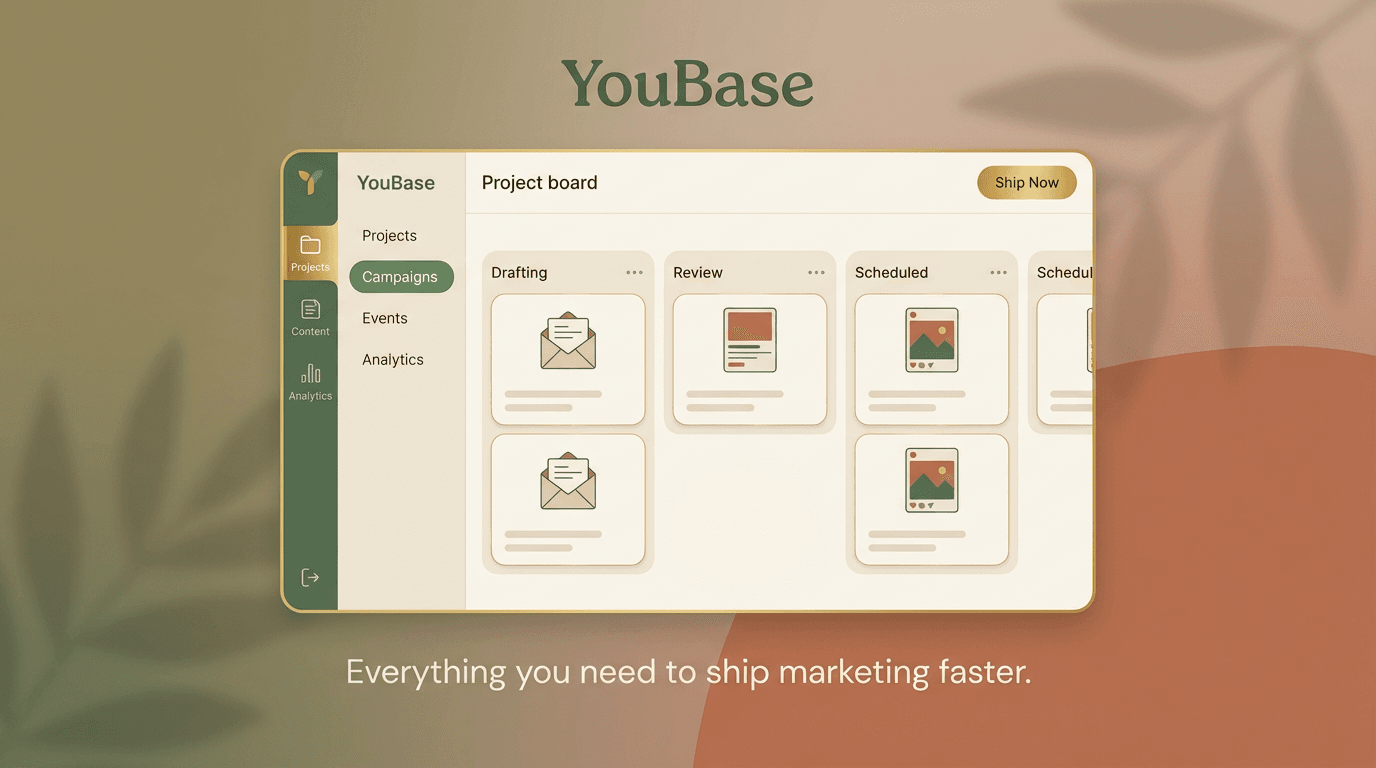1376x768 pixels.
Task: Select Projects in the side menu
Action: (389, 235)
